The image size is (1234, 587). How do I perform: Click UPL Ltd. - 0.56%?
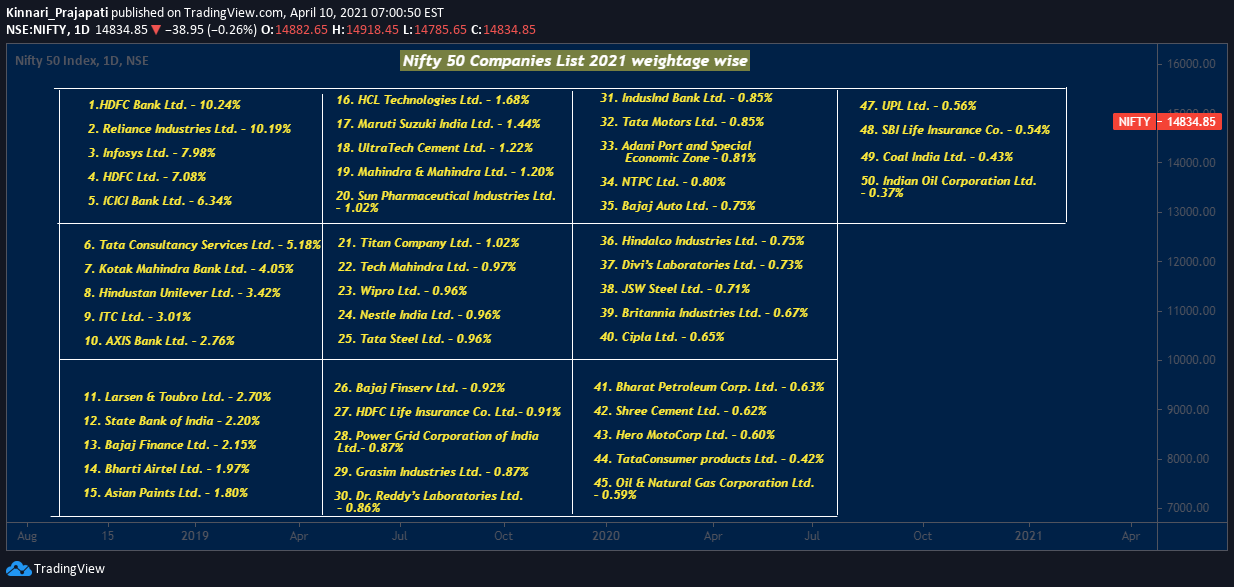point(918,106)
